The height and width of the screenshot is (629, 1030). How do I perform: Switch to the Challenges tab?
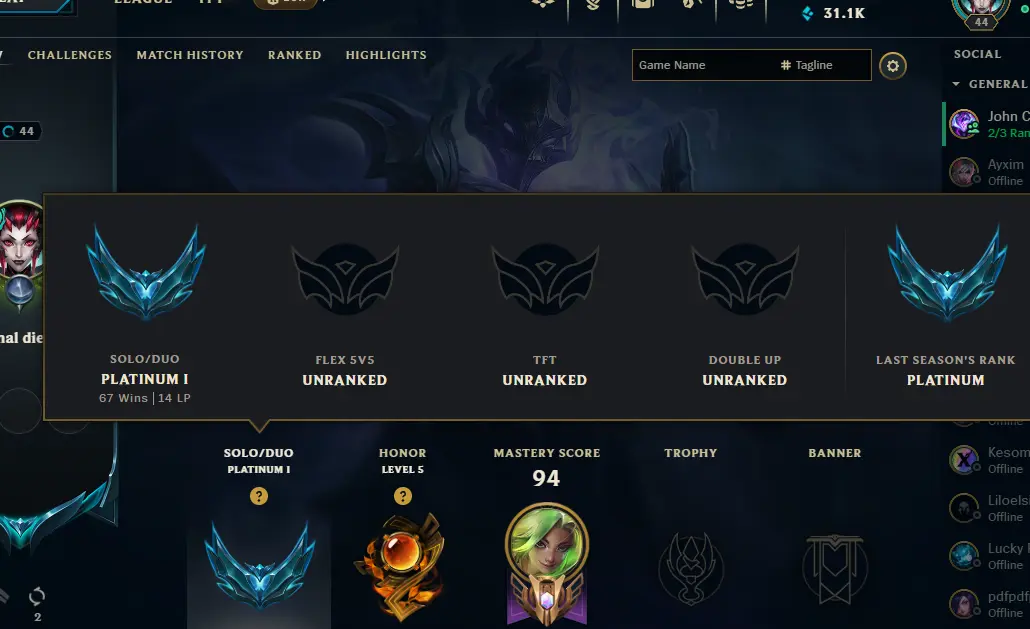(x=70, y=55)
